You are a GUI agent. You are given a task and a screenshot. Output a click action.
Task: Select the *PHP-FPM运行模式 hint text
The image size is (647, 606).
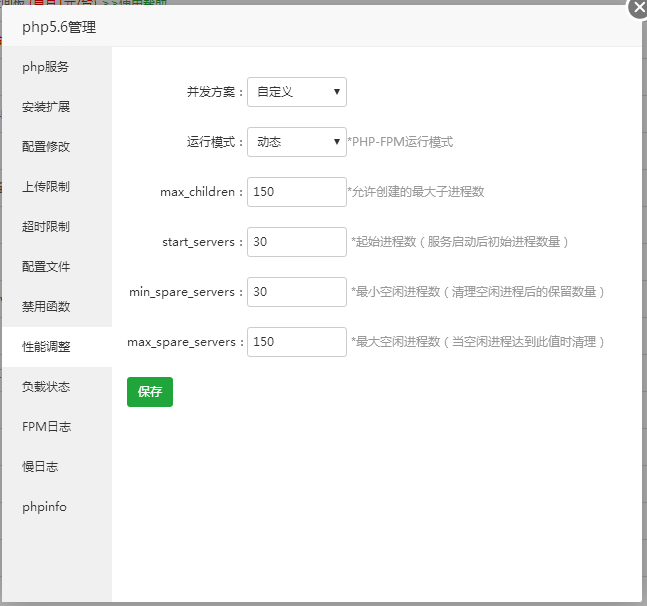[400, 142]
